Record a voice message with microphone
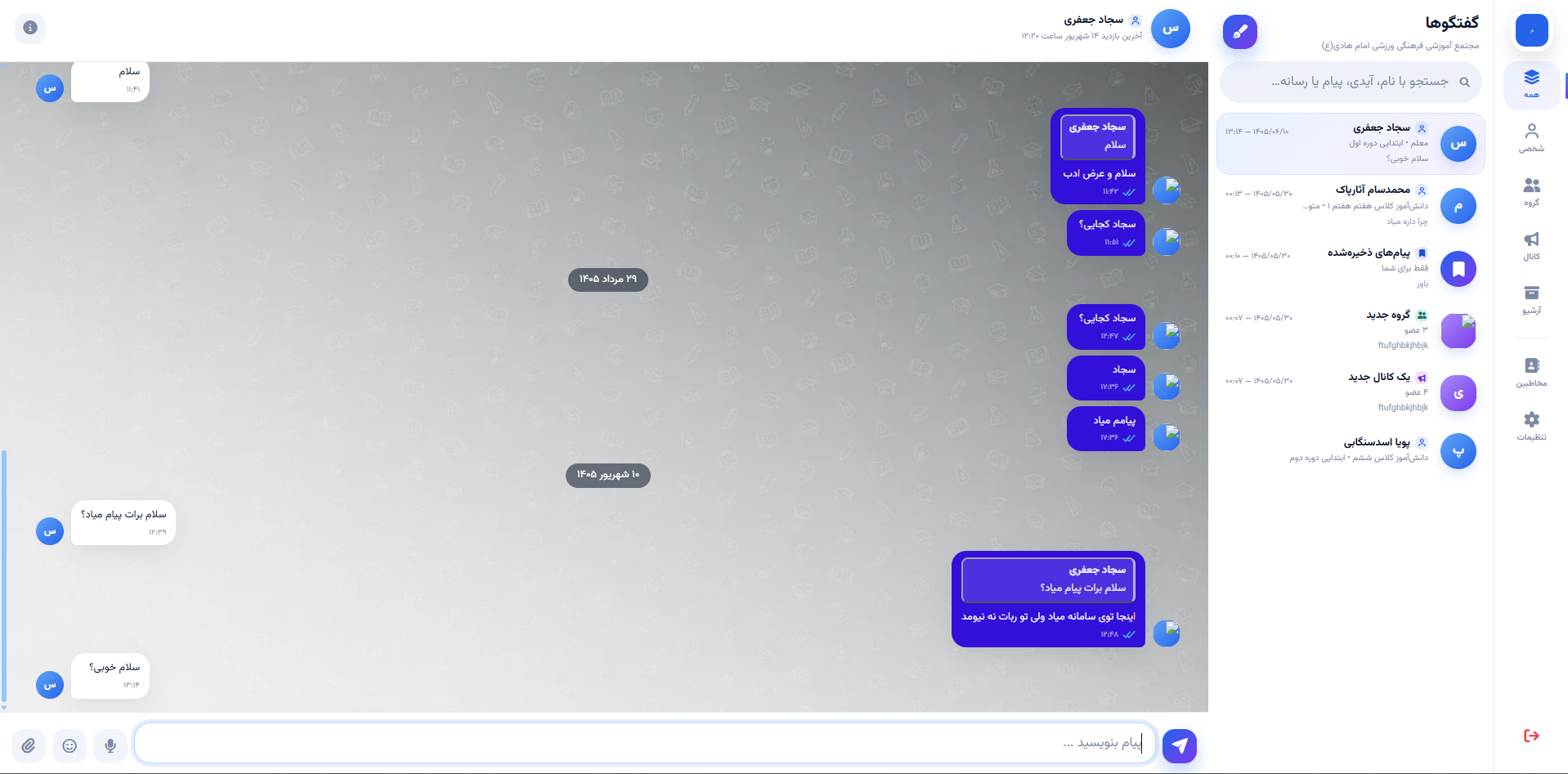 coord(110,745)
